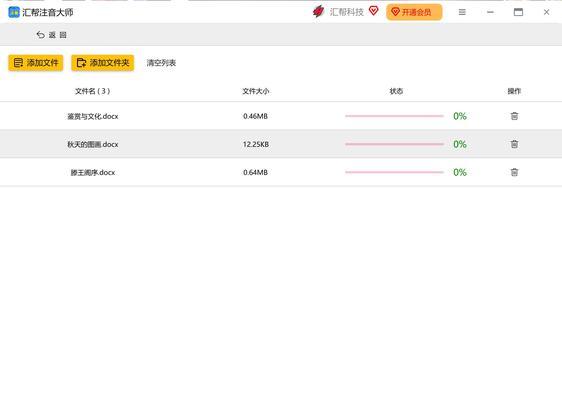
Task: Delete the 鉴赏与文化.docx file with trash icon
Action: [514, 116]
